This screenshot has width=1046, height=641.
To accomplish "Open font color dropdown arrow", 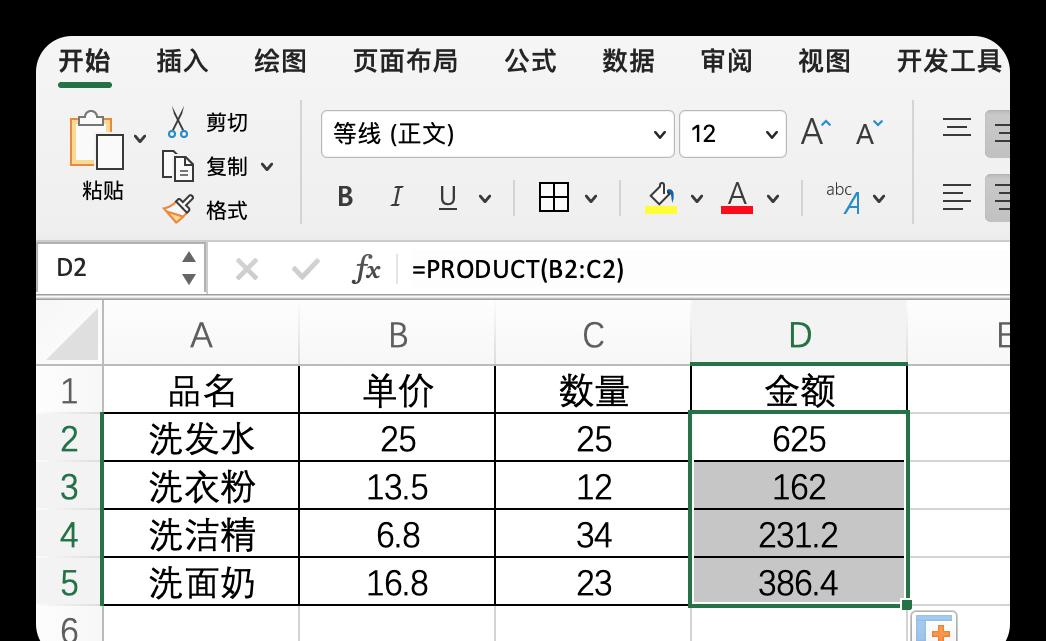I will (x=772, y=198).
